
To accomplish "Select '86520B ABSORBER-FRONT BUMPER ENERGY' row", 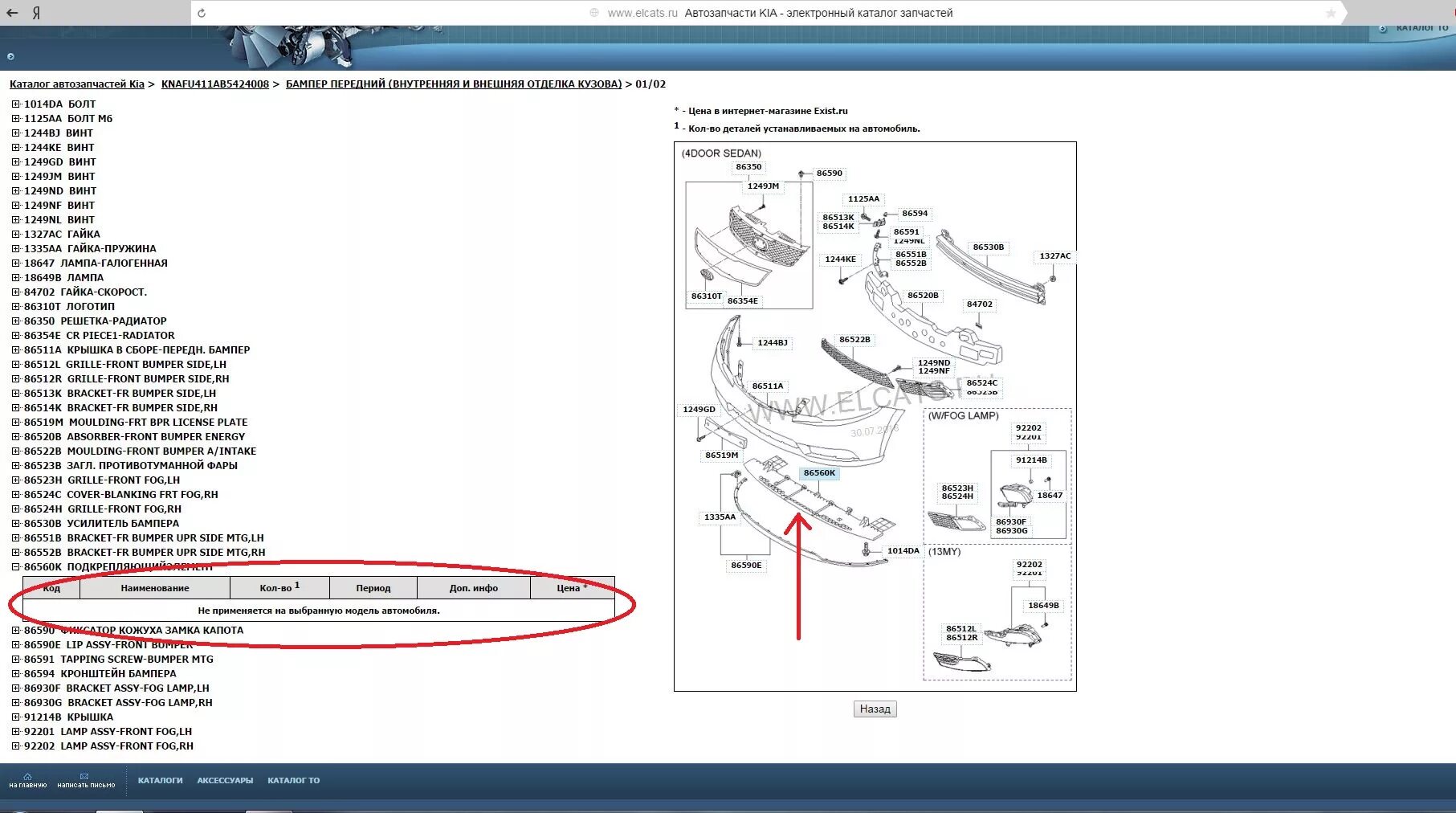I will coord(135,437).
